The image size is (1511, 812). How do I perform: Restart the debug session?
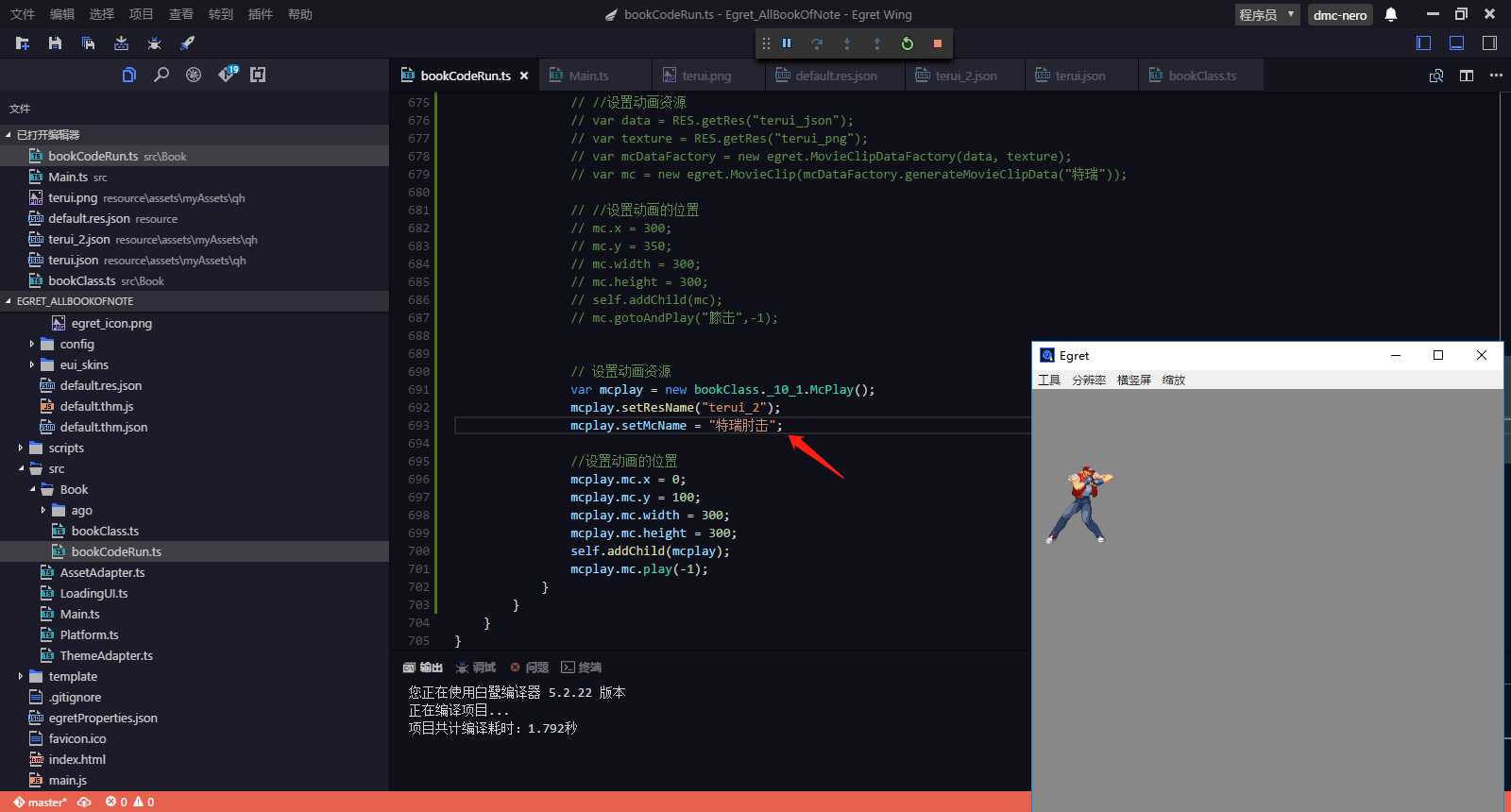[x=908, y=43]
